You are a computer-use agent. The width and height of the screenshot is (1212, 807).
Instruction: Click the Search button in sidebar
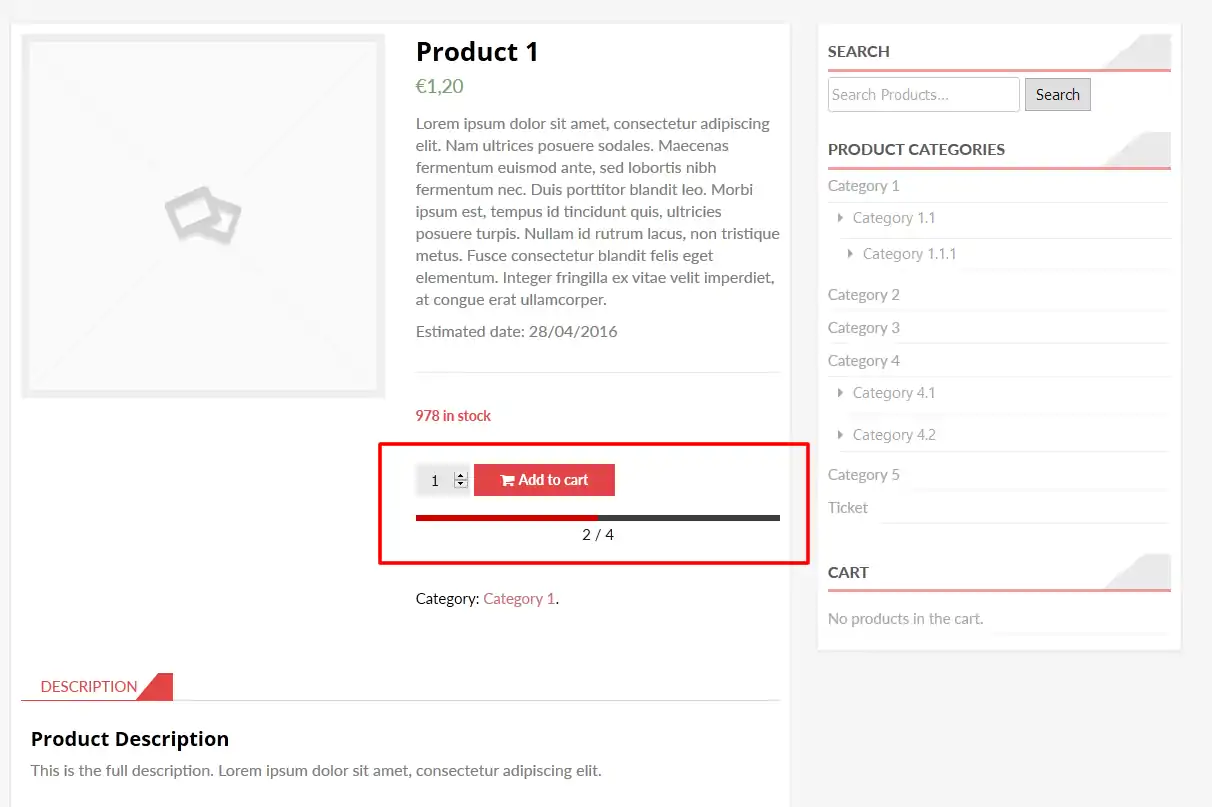pos(1057,94)
